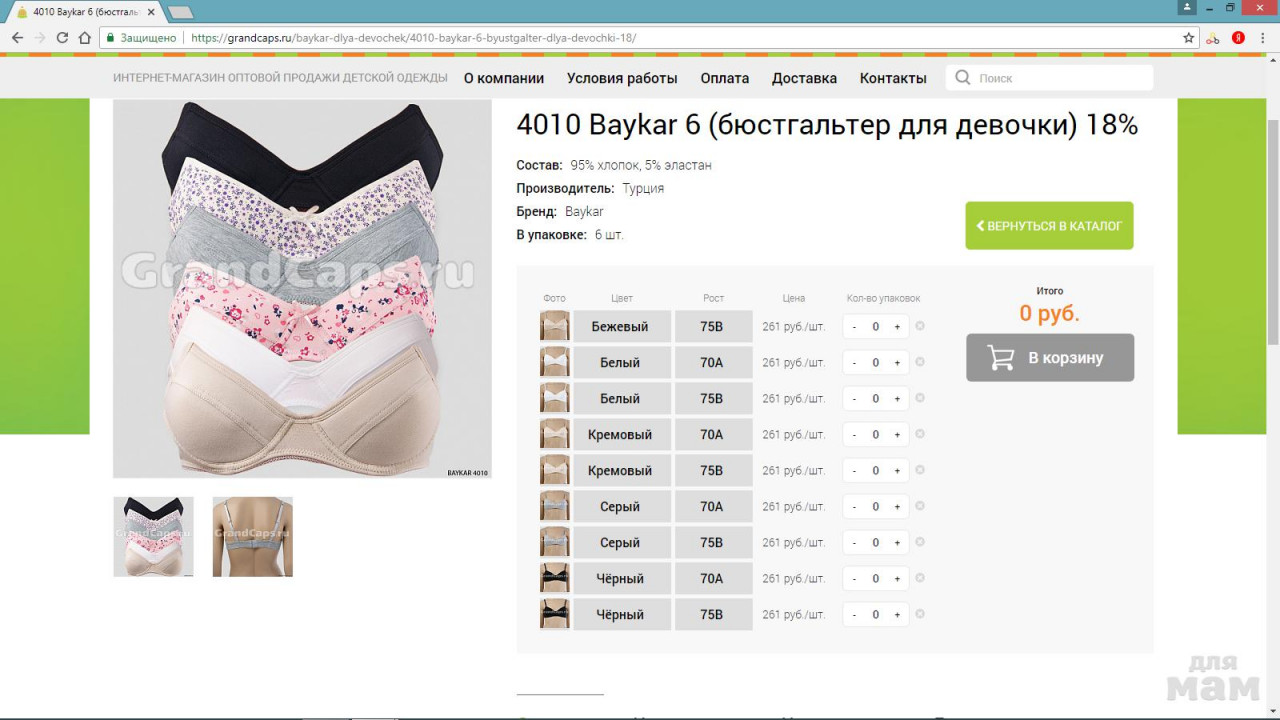The image size is (1280, 720).
Task: Decrease quantity for Серый 75B with minus
Action: [854, 542]
